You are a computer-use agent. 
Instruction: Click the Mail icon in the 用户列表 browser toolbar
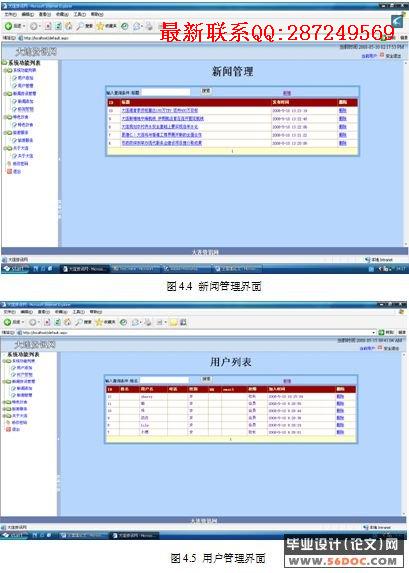(x=136, y=322)
